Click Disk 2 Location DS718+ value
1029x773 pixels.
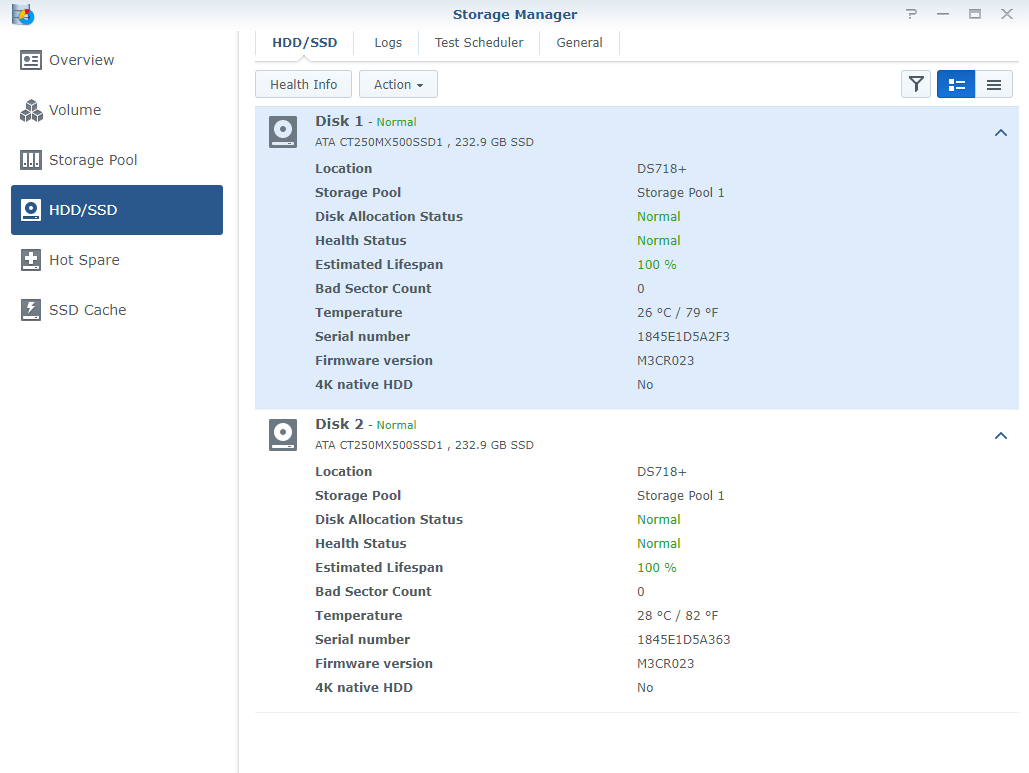[662, 472]
